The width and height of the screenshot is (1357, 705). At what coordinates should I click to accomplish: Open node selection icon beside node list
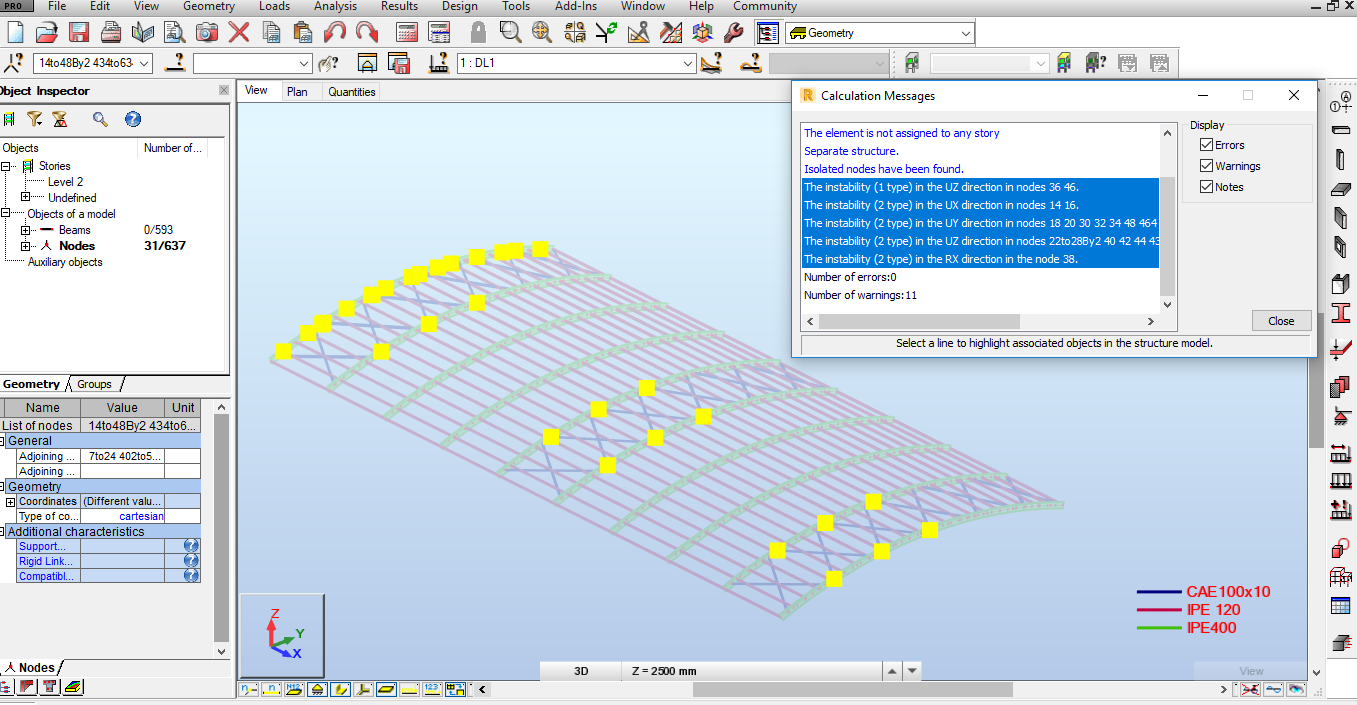click(x=14, y=63)
